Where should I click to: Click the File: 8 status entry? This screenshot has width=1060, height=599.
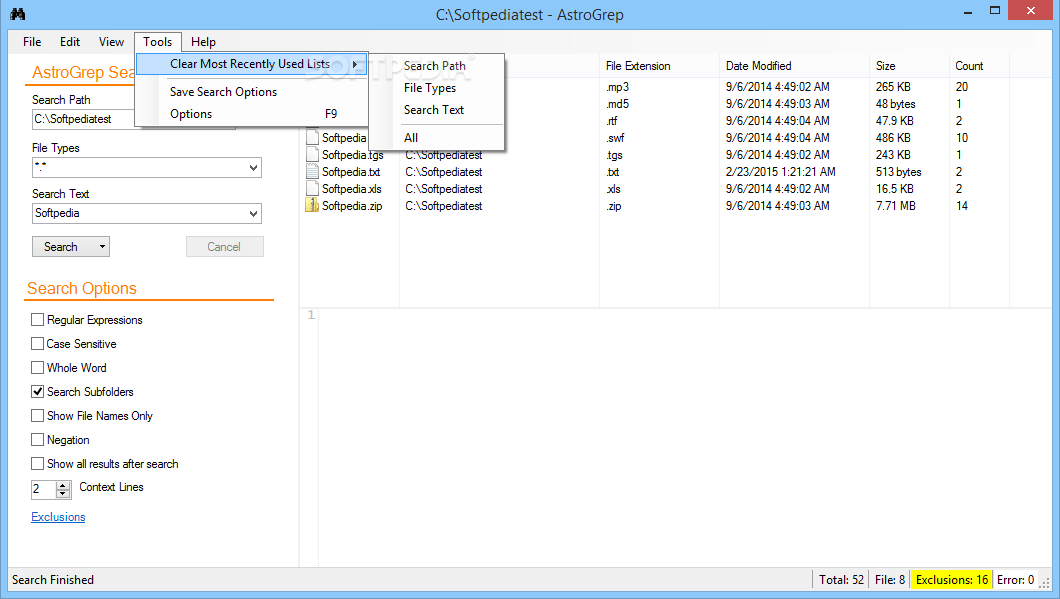point(890,580)
